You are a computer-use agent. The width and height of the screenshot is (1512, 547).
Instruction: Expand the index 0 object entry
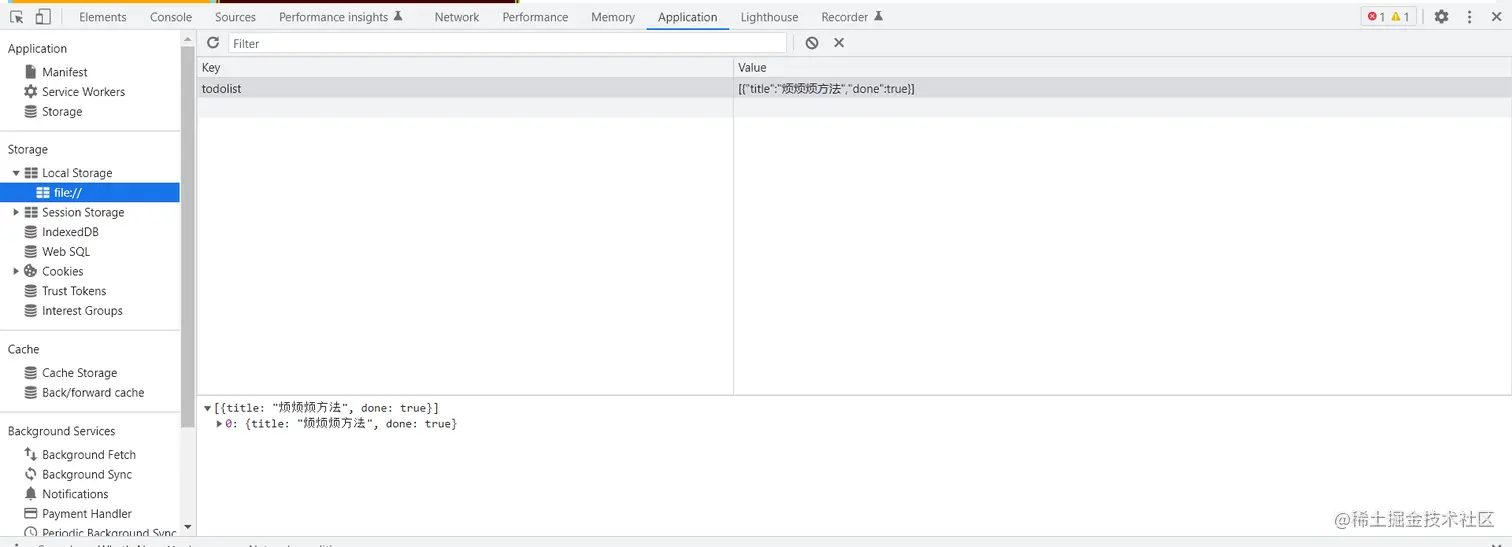pos(220,424)
